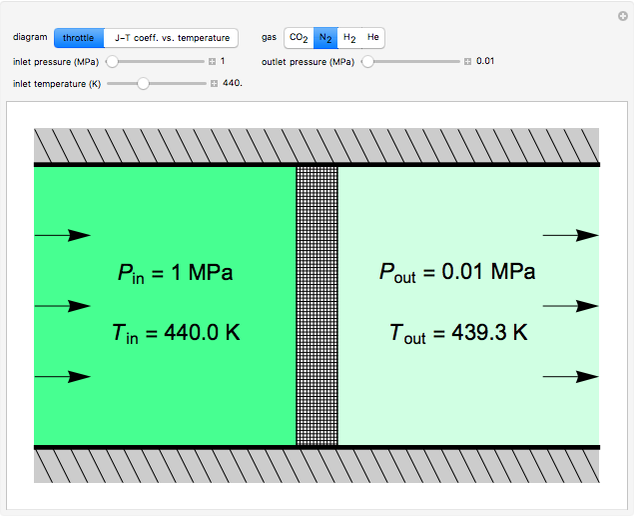Switch to J-T coeff. vs. temperature diagram
Image resolution: width=634 pixels, height=518 pixels.
pos(171,38)
